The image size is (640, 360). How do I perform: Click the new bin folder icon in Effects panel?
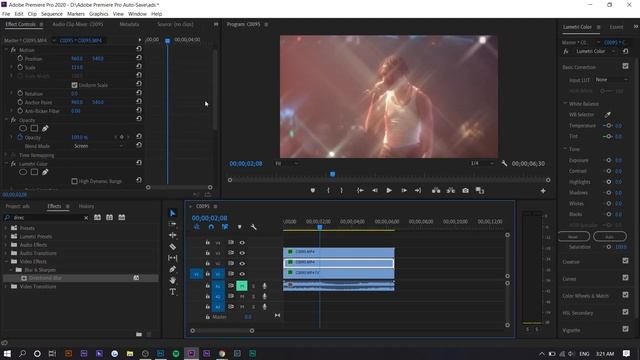point(139,334)
